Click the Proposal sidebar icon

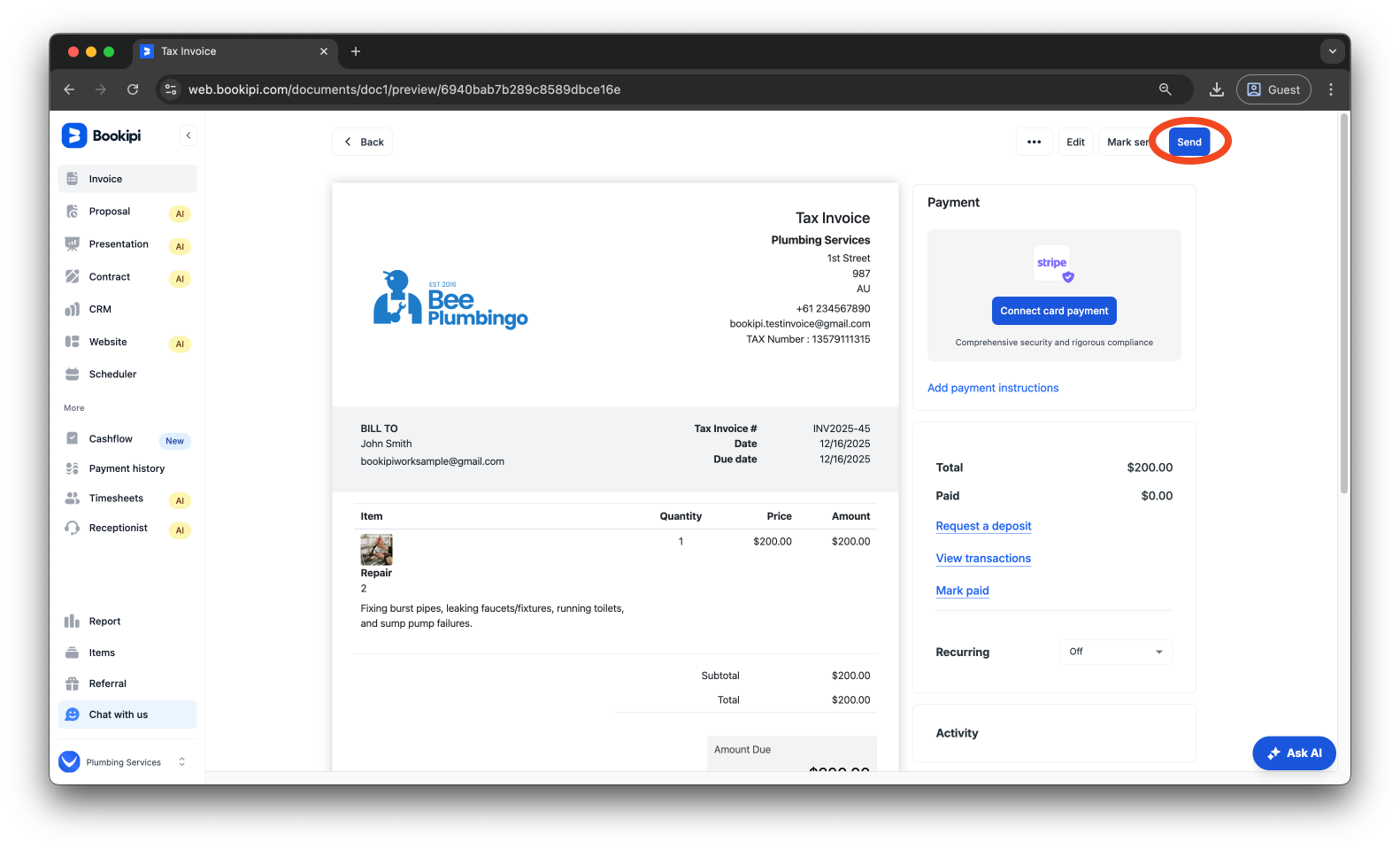(73, 212)
